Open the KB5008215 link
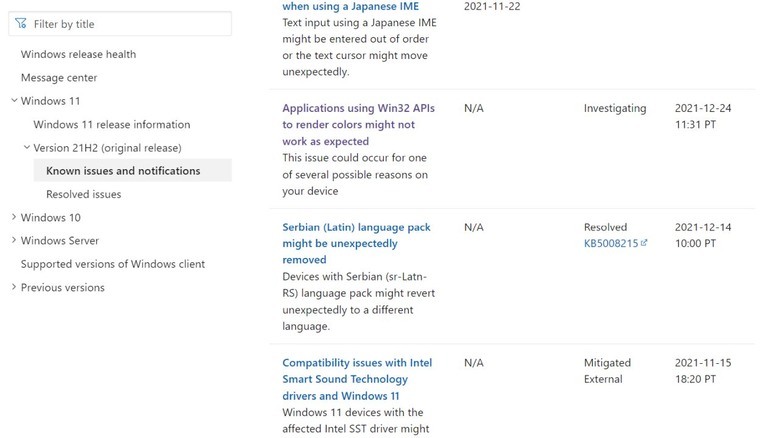 coord(611,243)
